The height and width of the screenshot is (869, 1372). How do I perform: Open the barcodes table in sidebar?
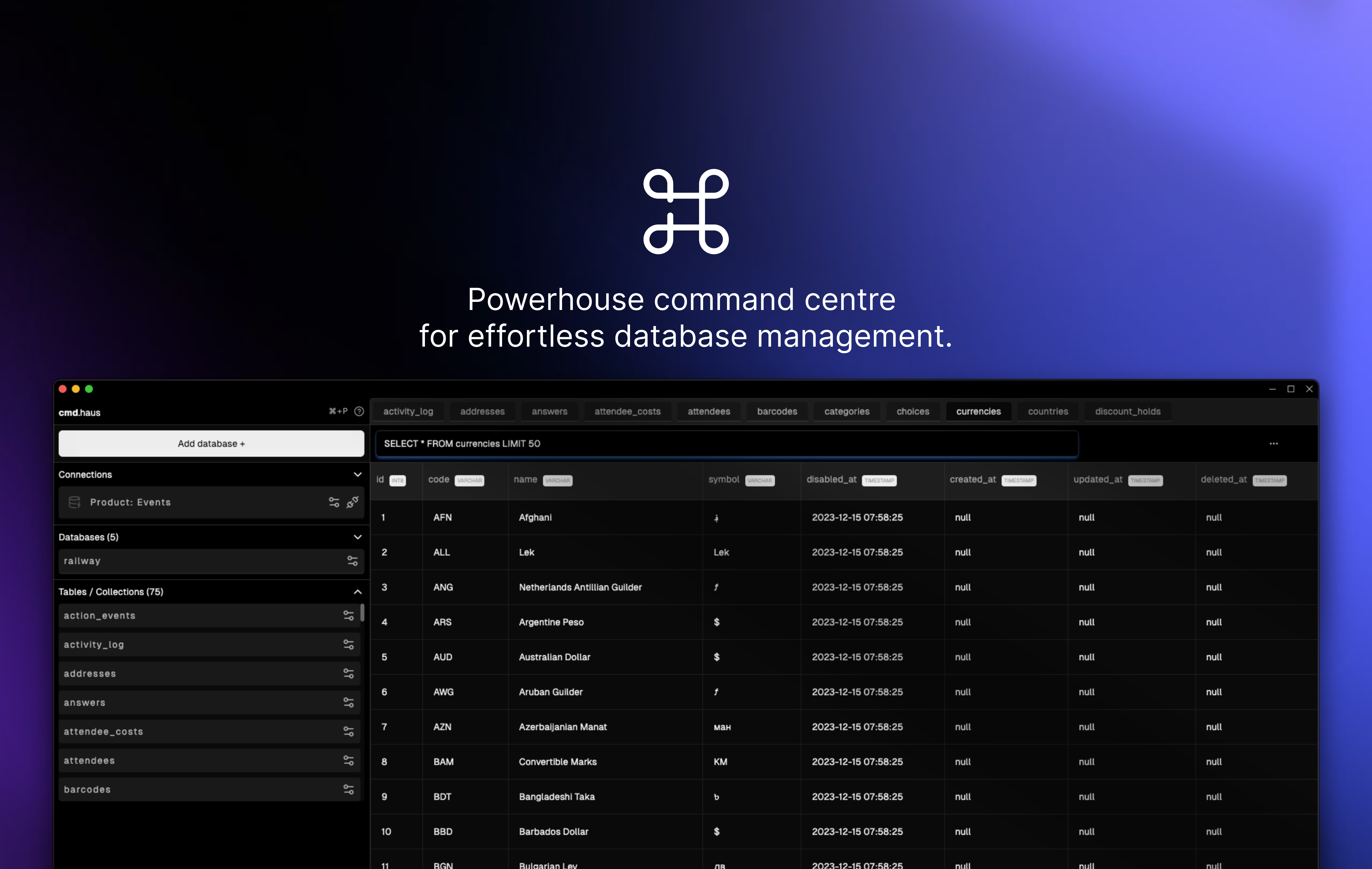click(x=209, y=789)
